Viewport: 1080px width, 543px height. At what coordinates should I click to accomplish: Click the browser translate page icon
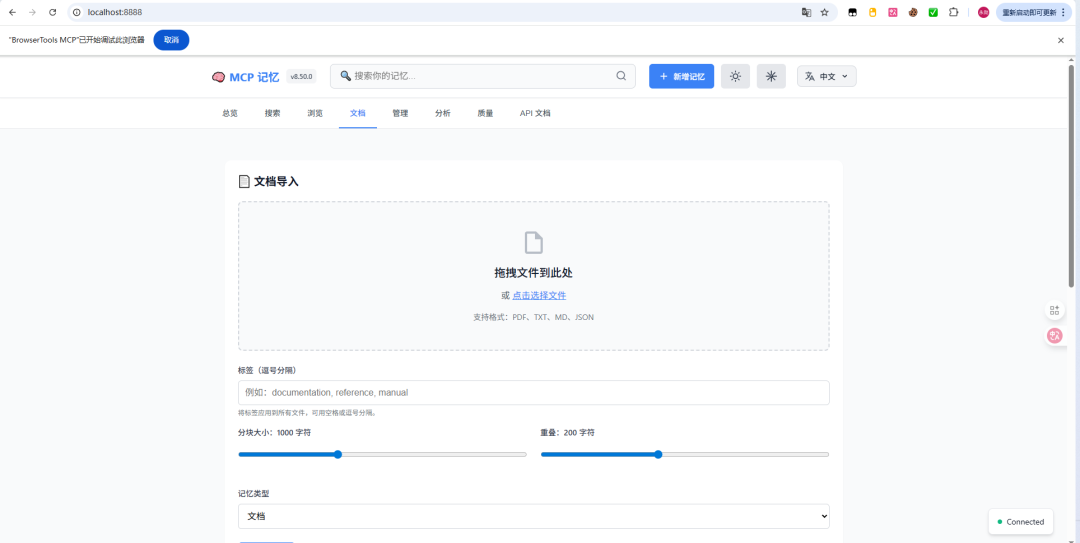coord(806,12)
